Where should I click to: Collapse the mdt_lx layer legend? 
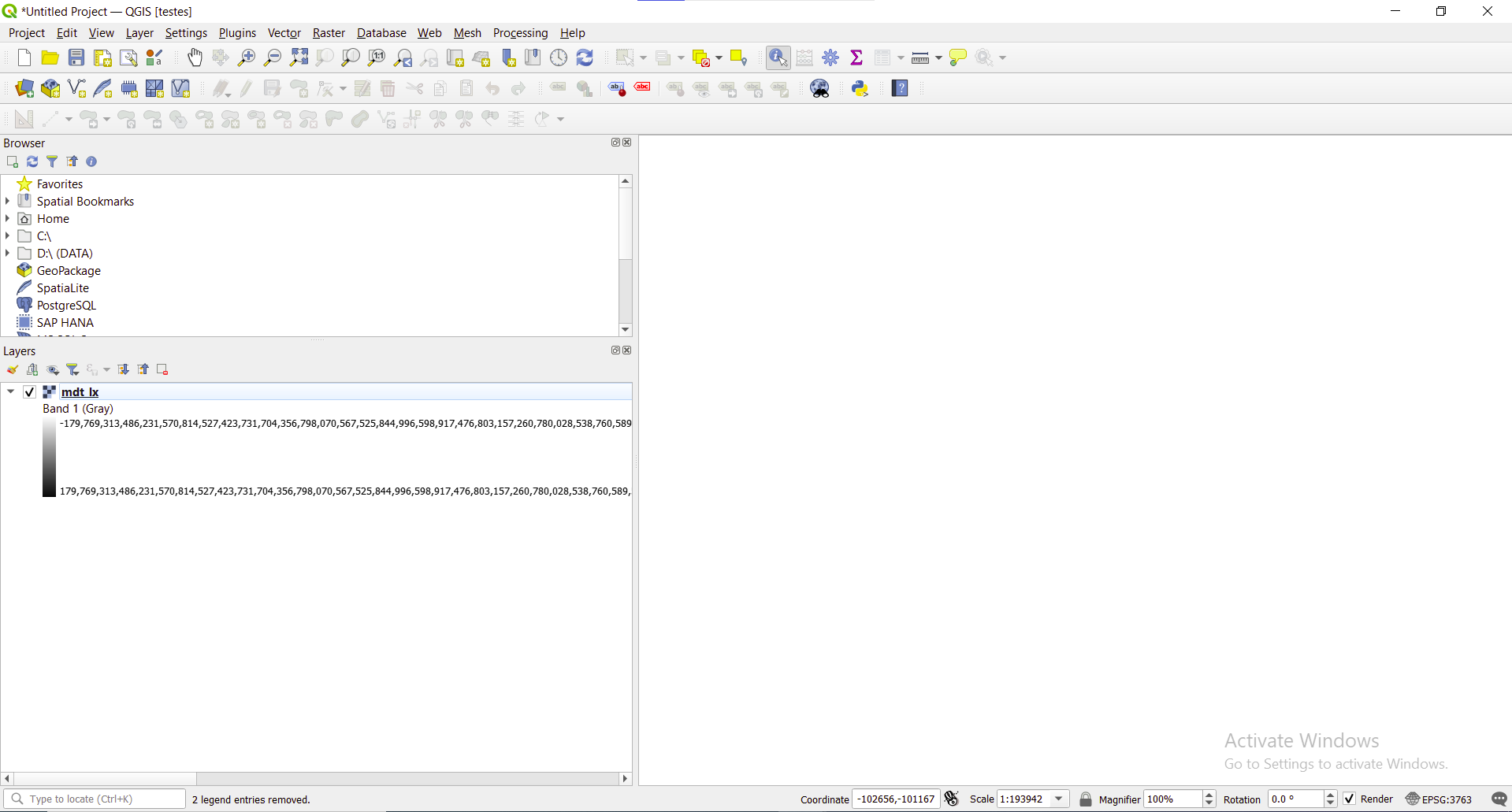click(x=10, y=391)
